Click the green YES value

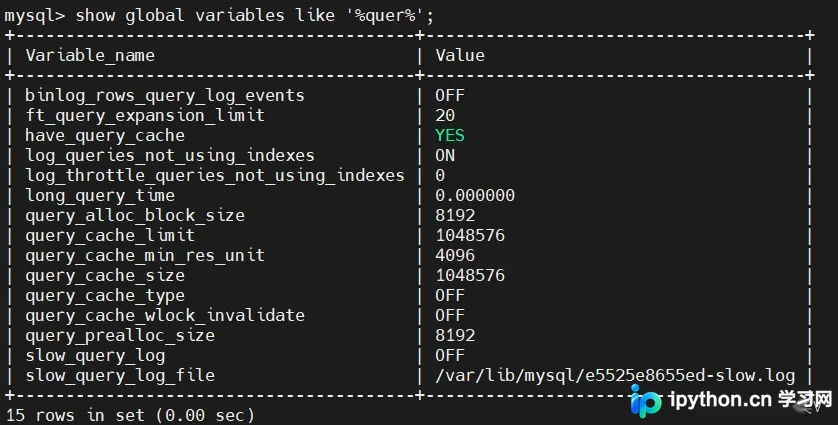pyautogui.click(x=450, y=135)
